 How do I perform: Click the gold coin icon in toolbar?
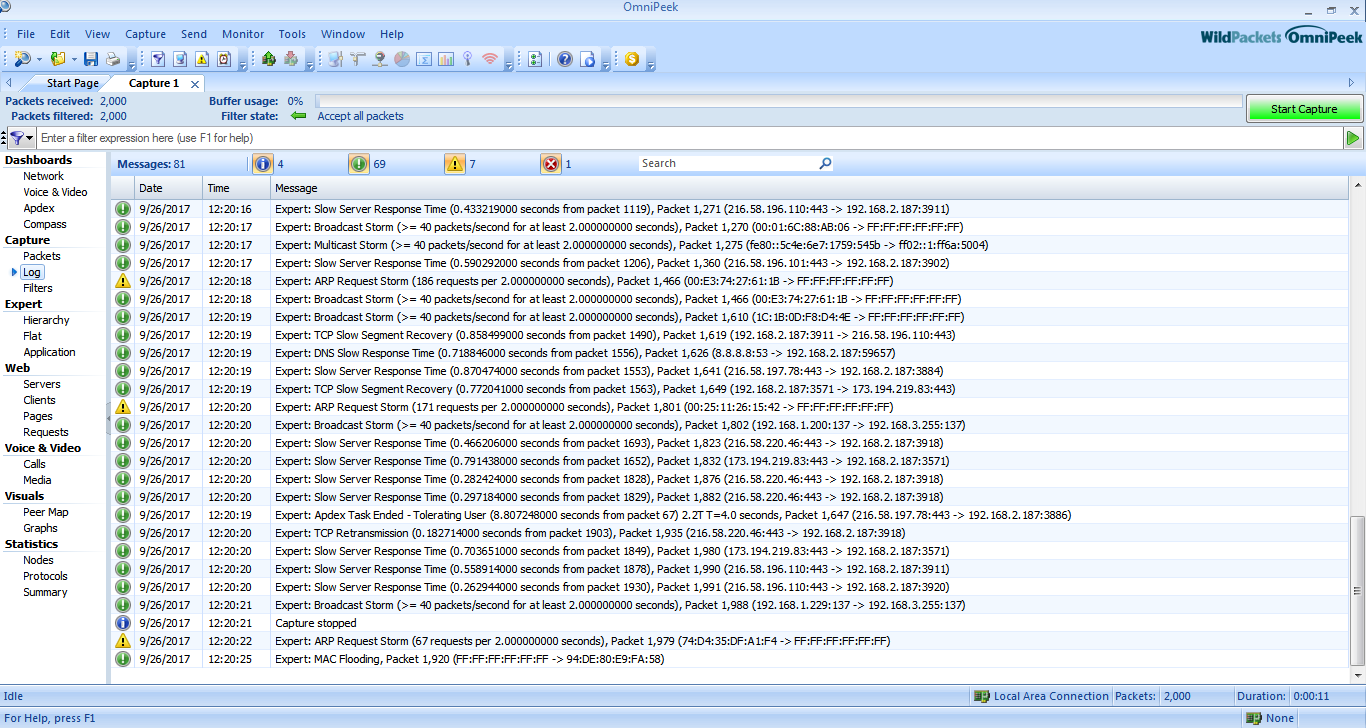click(x=632, y=60)
